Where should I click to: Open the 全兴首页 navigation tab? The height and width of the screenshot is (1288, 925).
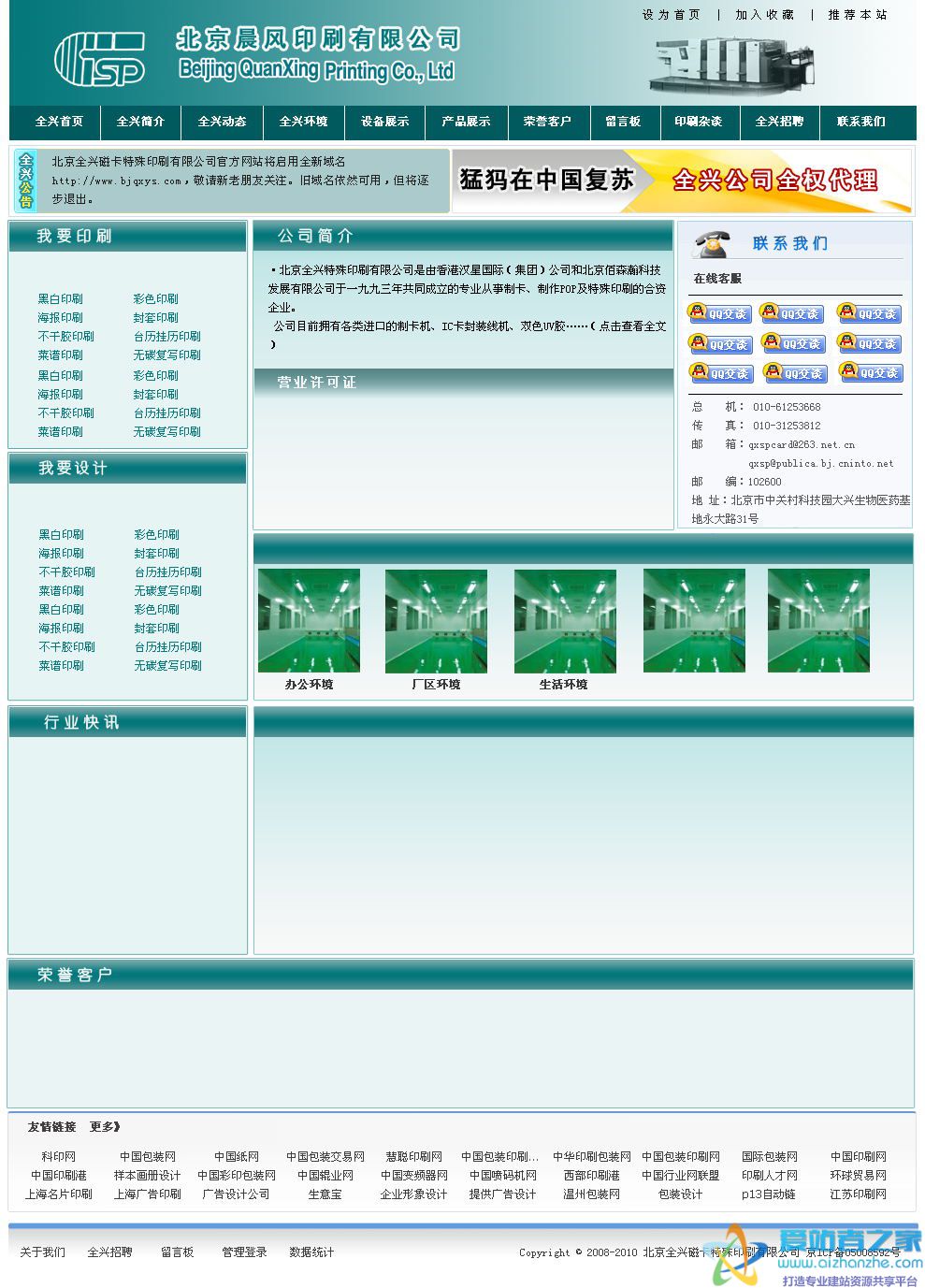click(59, 122)
